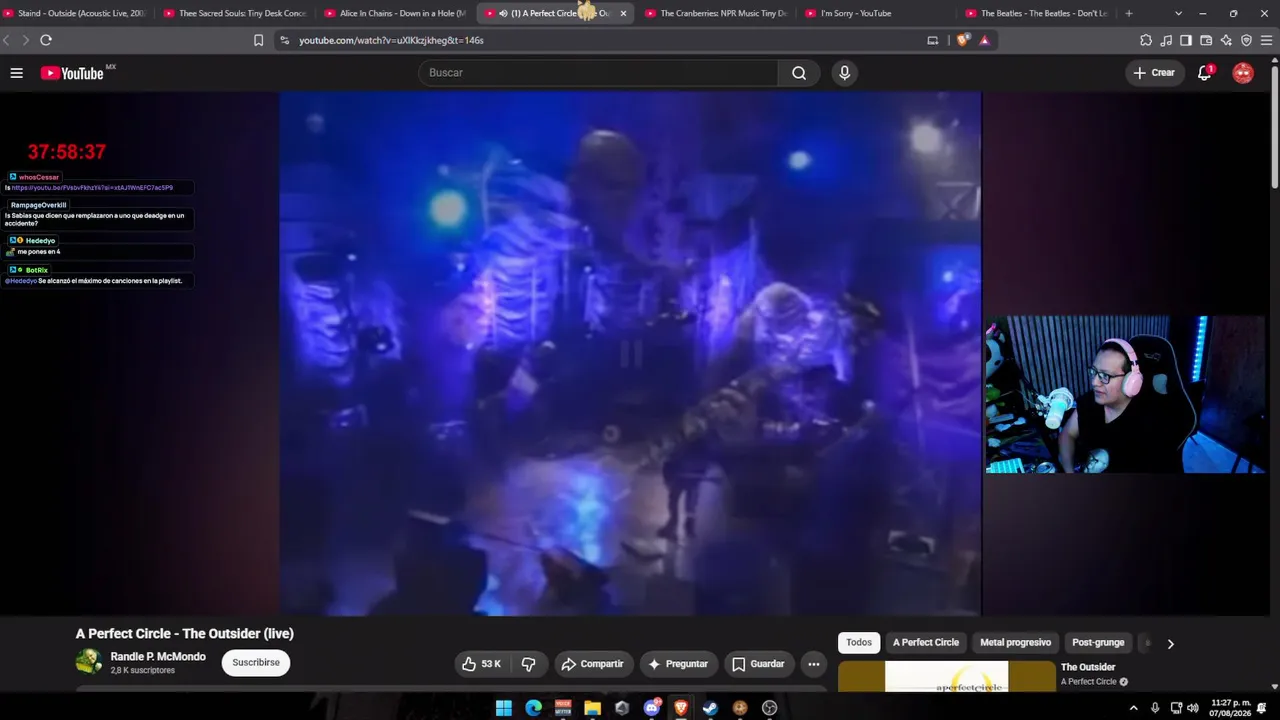Open Discord from the taskbar
The image size is (1280, 720).
point(652,708)
